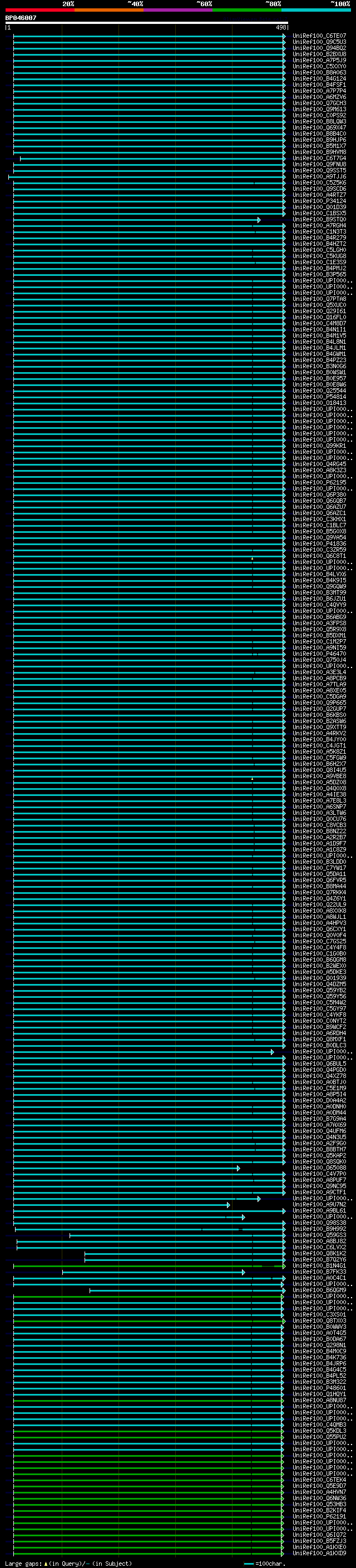The width and height of the screenshot is (356, 1568).
Task: Select label UniRef100_B3P565
Action: pyautogui.click(x=319, y=275)
